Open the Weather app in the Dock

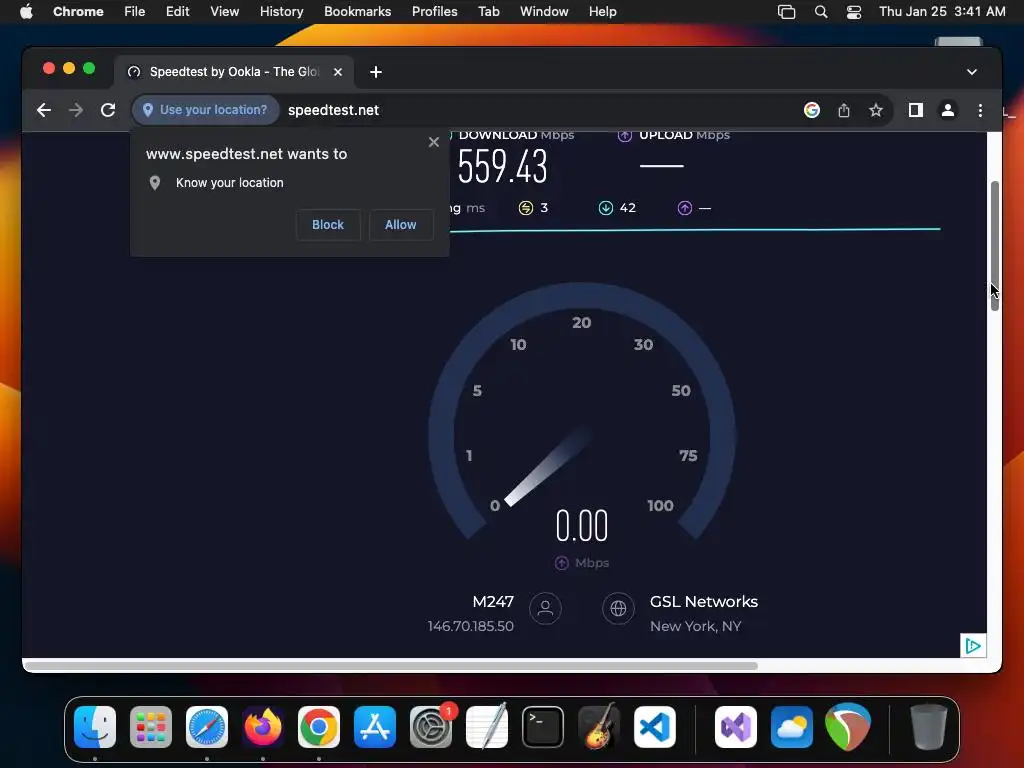click(x=792, y=727)
